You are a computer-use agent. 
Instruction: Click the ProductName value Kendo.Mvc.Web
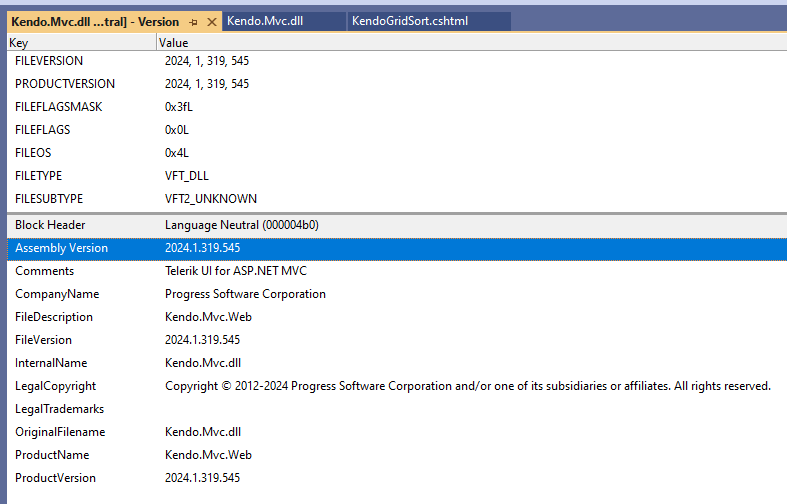208,456
